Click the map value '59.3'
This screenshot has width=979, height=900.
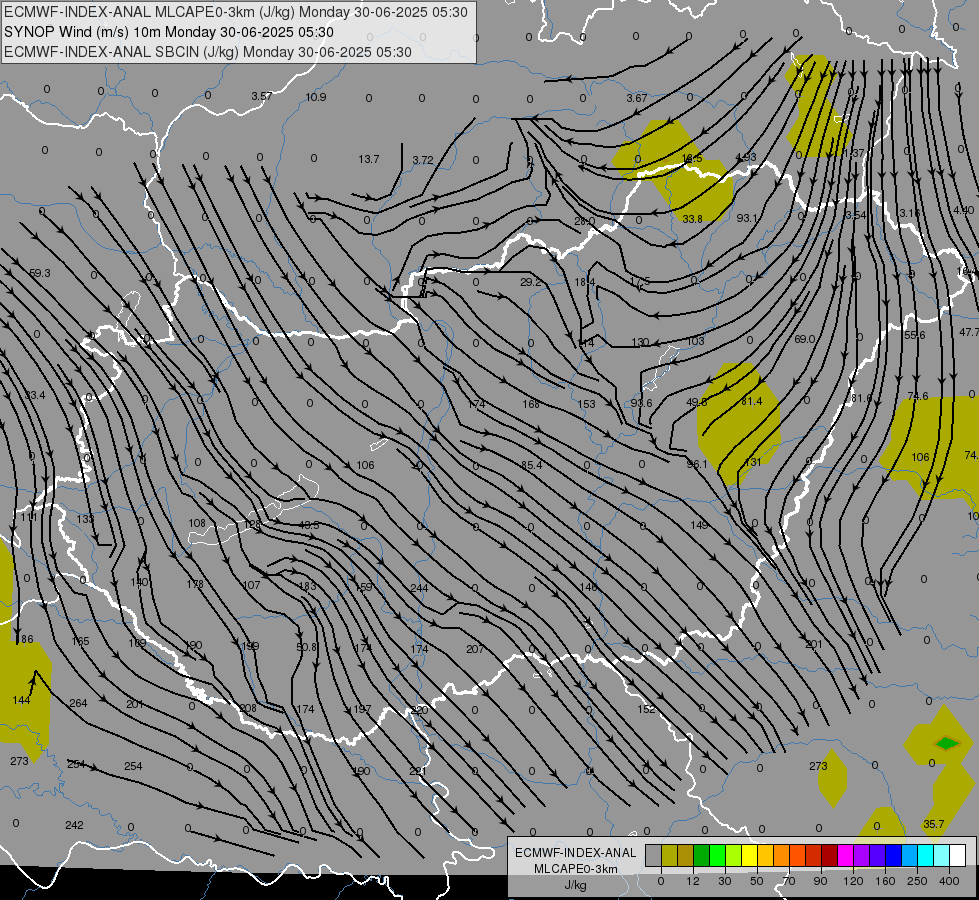pos(40,274)
